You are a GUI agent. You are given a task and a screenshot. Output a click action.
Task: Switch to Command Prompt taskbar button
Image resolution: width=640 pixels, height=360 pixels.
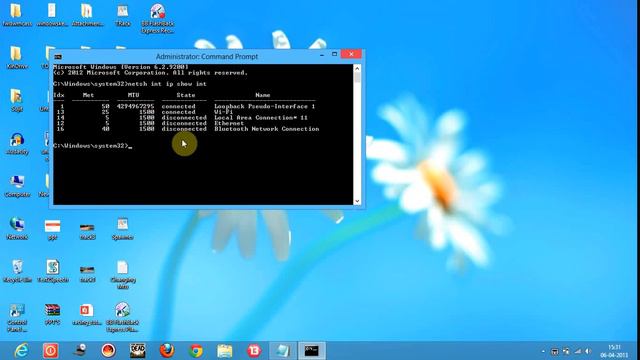point(312,351)
